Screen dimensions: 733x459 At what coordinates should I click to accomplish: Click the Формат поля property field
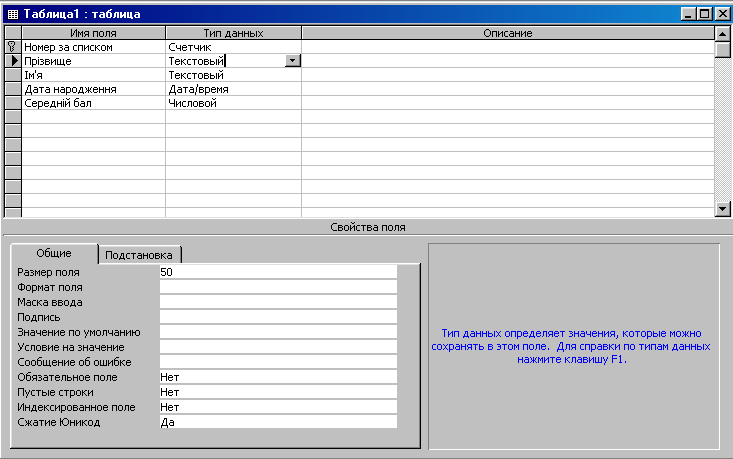coord(278,287)
